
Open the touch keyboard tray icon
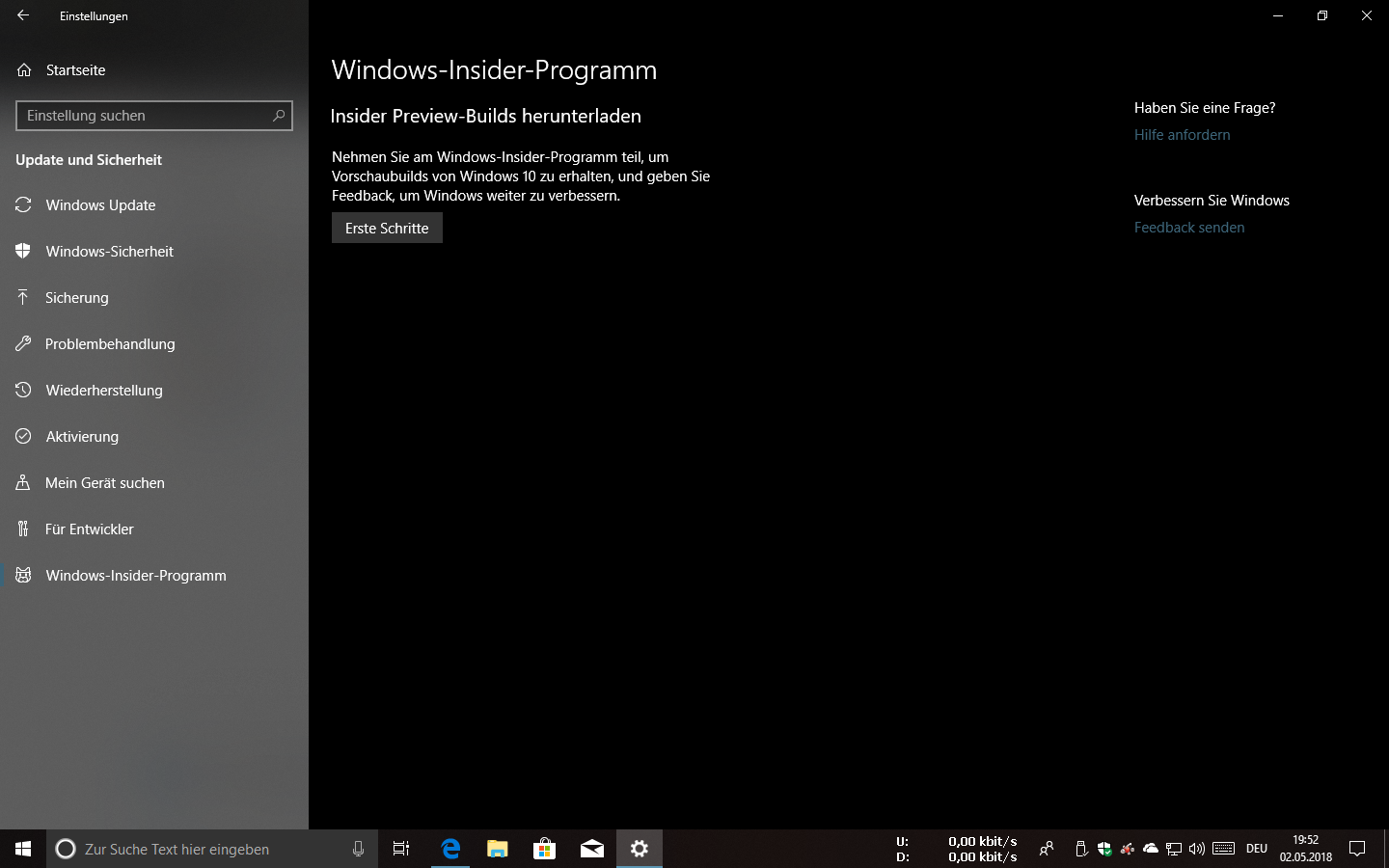[x=1224, y=849]
